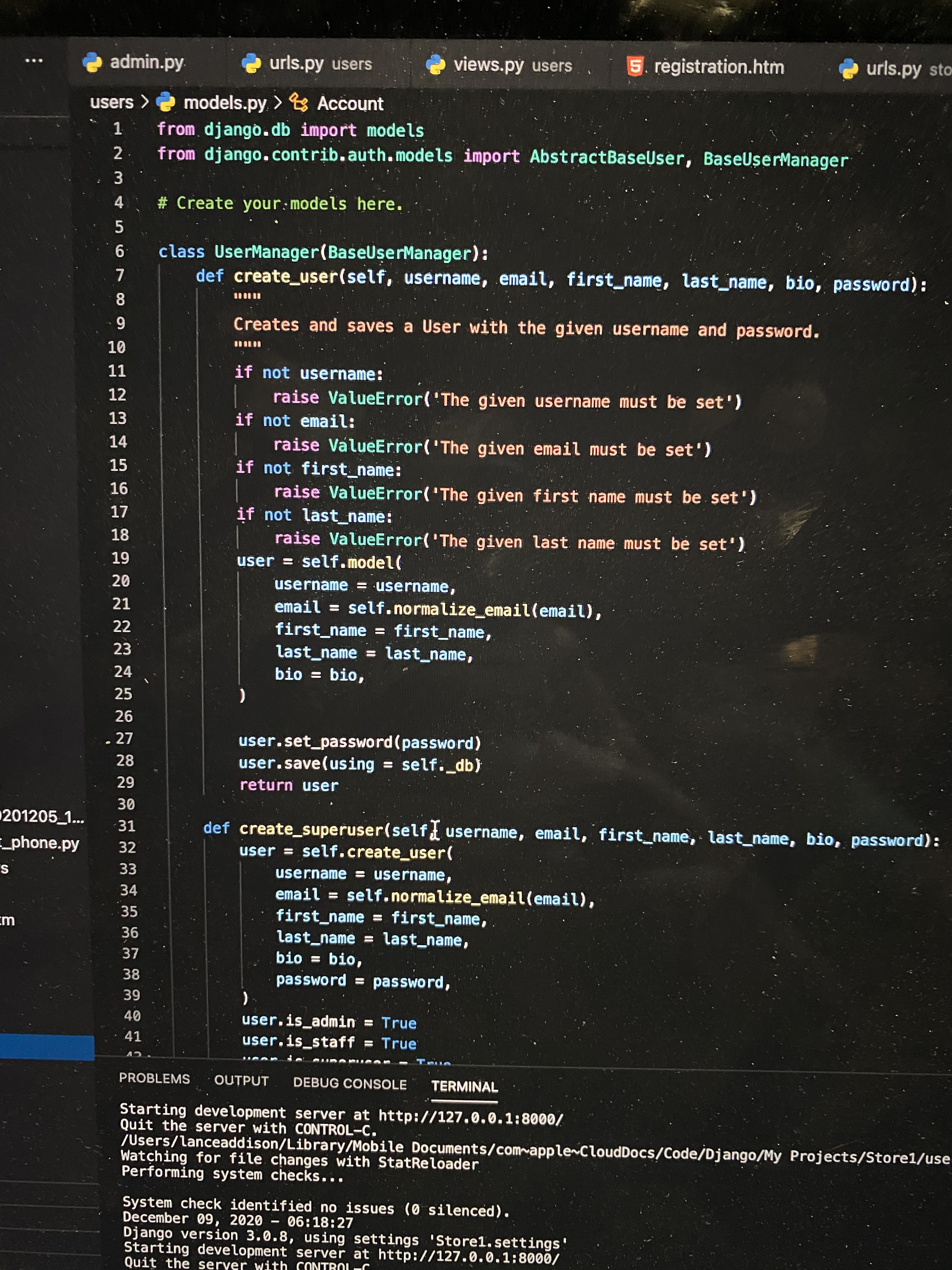Image resolution: width=952 pixels, height=1270 pixels.
Task: Click the 'create_user' function name on line 7
Action: pyautogui.click(x=286, y=277)
